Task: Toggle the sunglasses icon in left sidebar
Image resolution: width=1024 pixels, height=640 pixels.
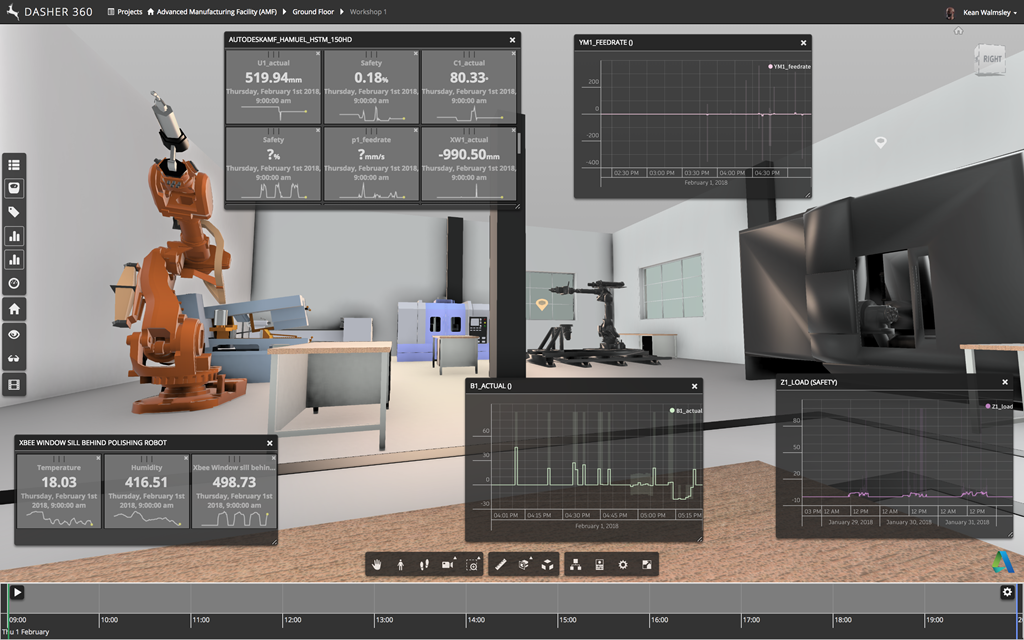Action: pos(14,359)
